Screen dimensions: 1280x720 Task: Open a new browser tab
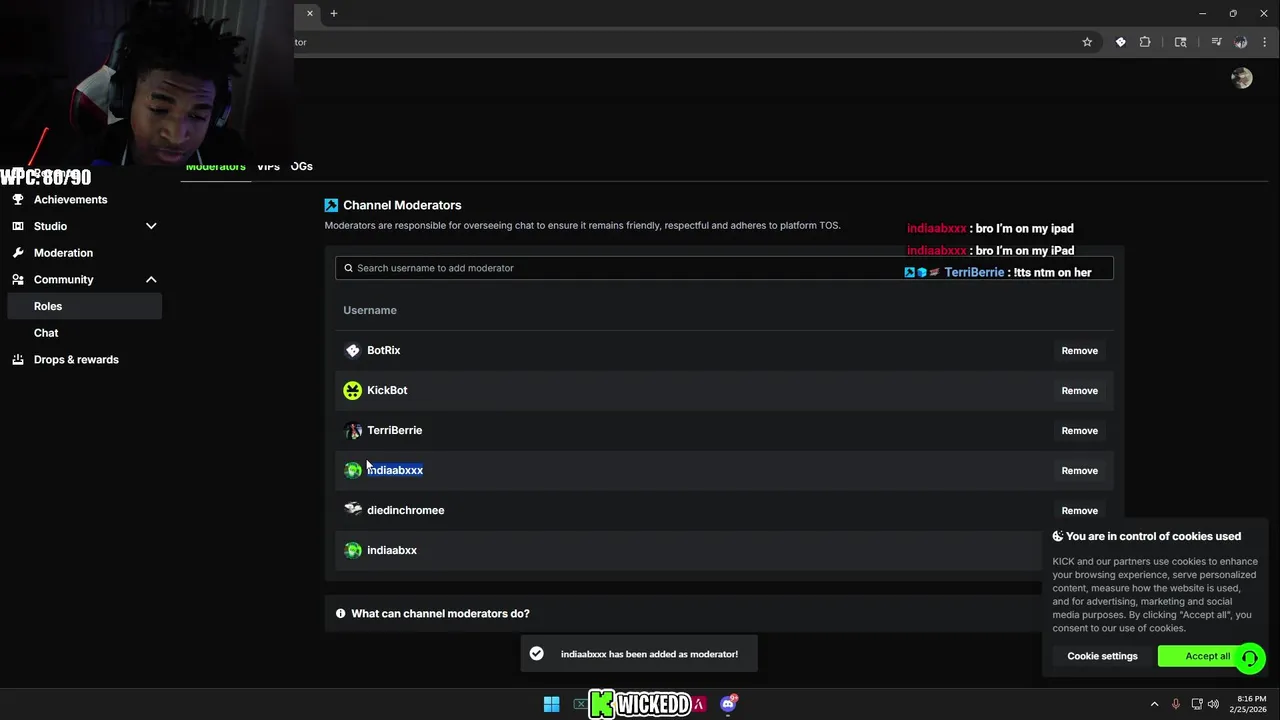[334, 13]
